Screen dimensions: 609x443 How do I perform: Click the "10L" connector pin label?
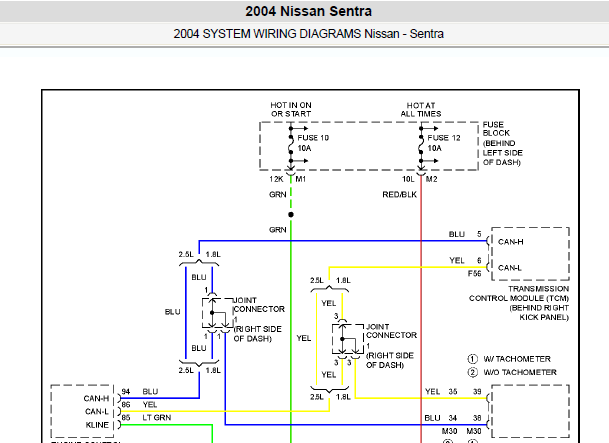(408, 179)
